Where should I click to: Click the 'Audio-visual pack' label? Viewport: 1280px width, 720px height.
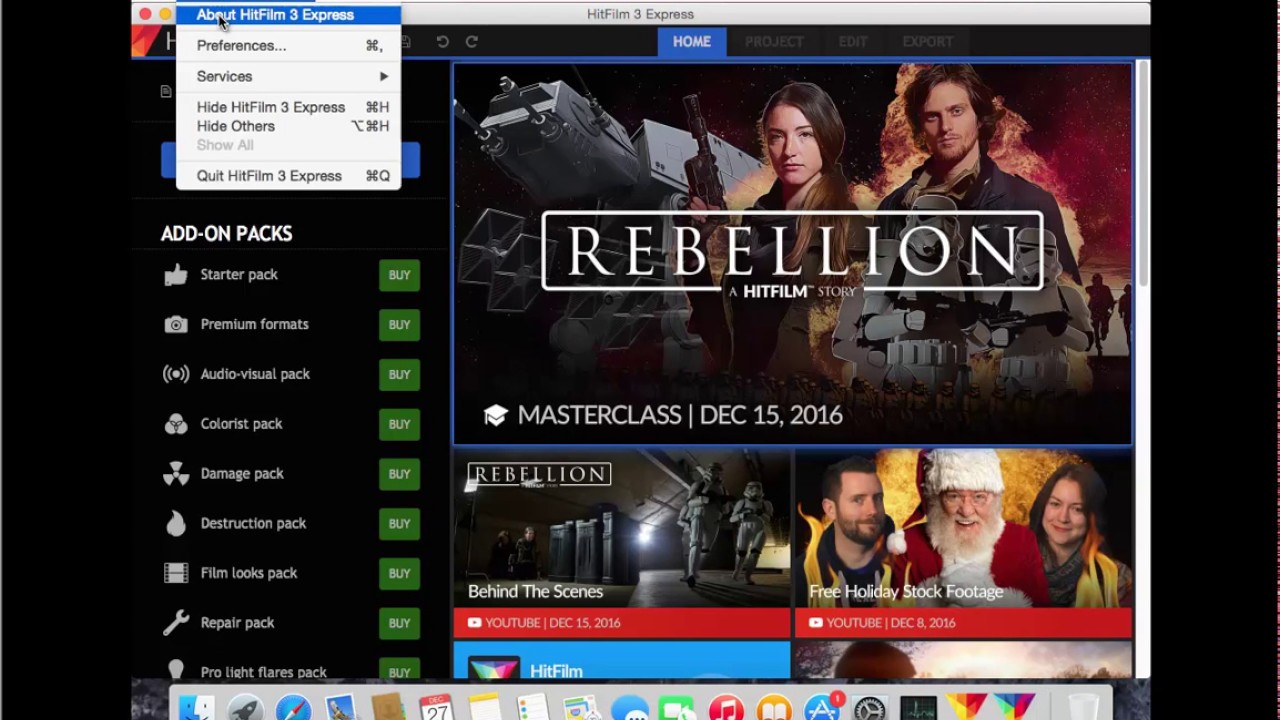click(255, 374)
